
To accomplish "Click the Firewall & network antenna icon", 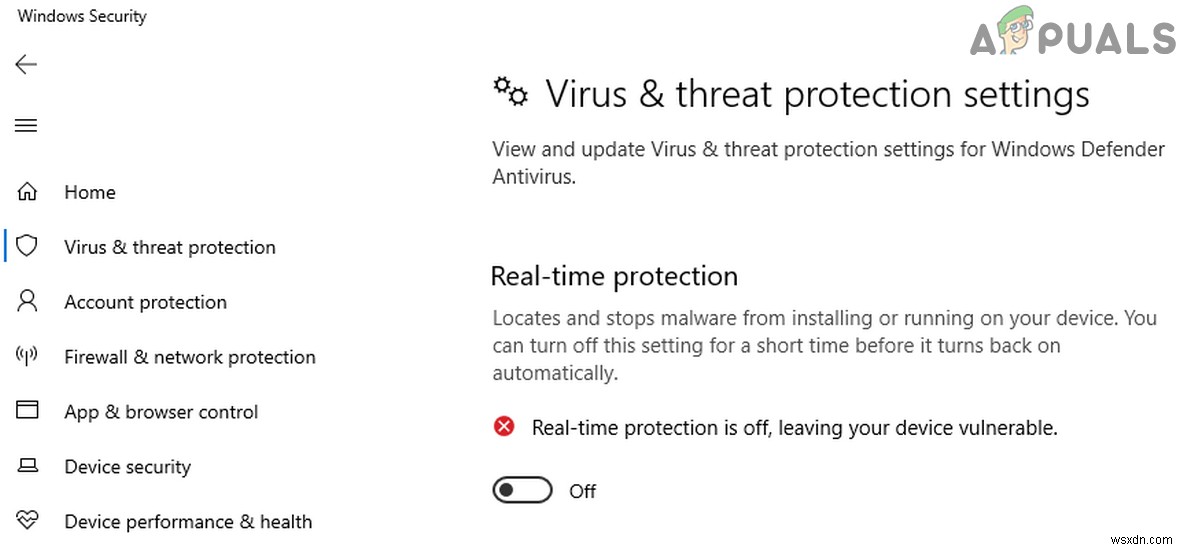I will 28,356.
